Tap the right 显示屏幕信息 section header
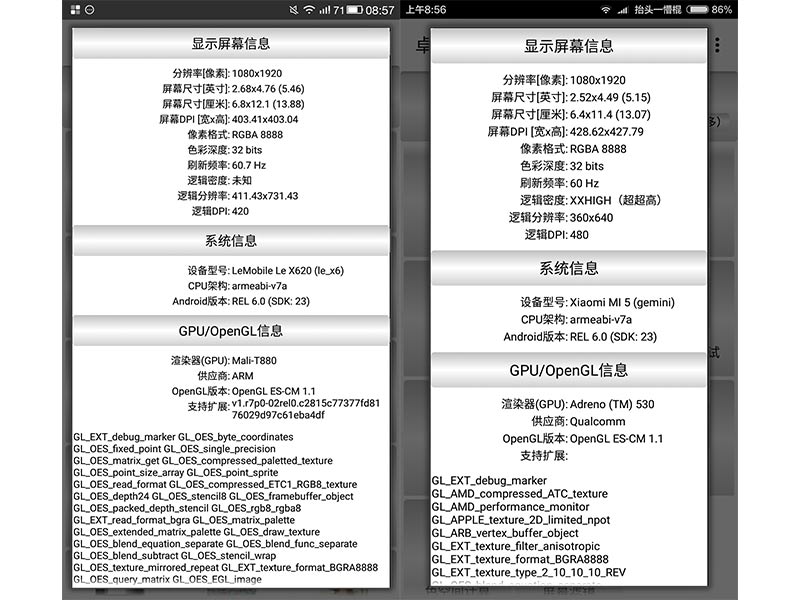The image size is (800, 600). point(569,46)
